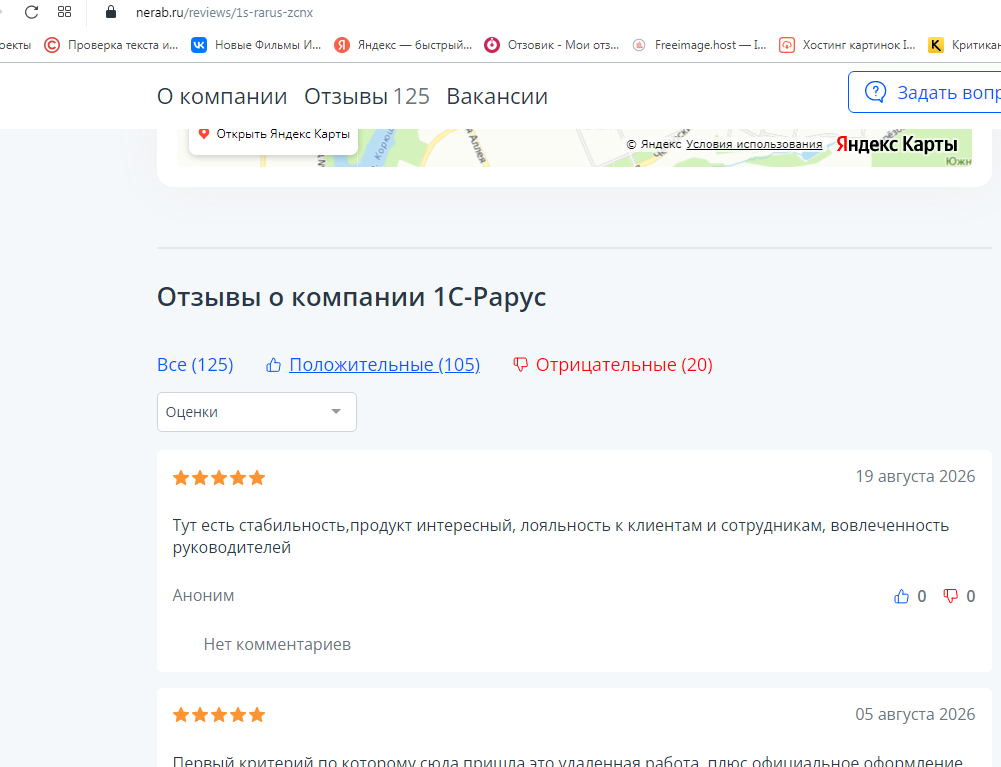Reload the page with the refresh icon
Viewport: 1001px width, 767px height.
click(31, 12)
